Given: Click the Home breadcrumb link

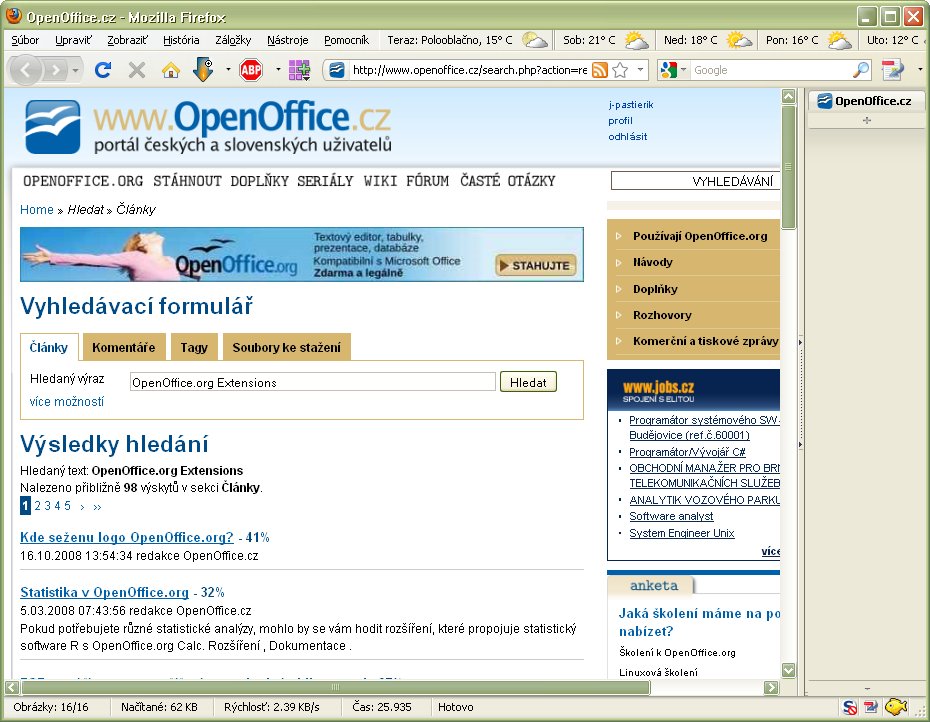Looking at the screenshot, I should coord(37,209).
